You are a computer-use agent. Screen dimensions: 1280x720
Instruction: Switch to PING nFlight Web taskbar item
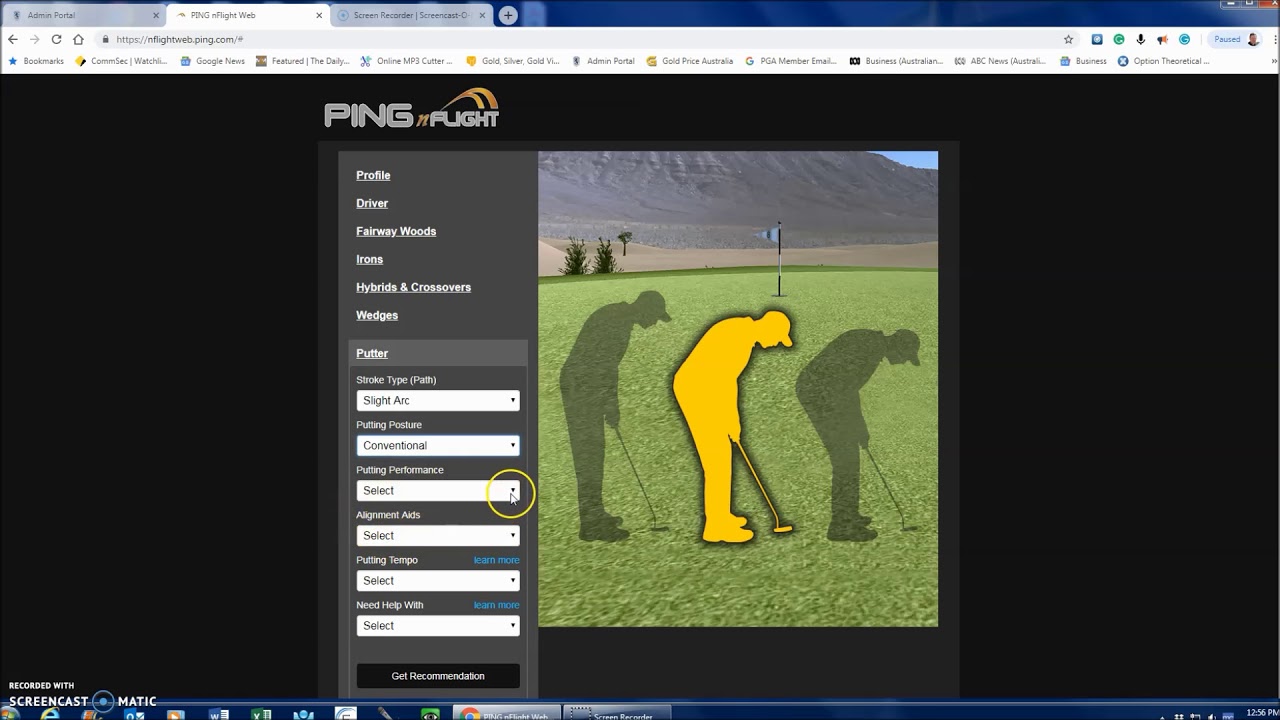505,714
